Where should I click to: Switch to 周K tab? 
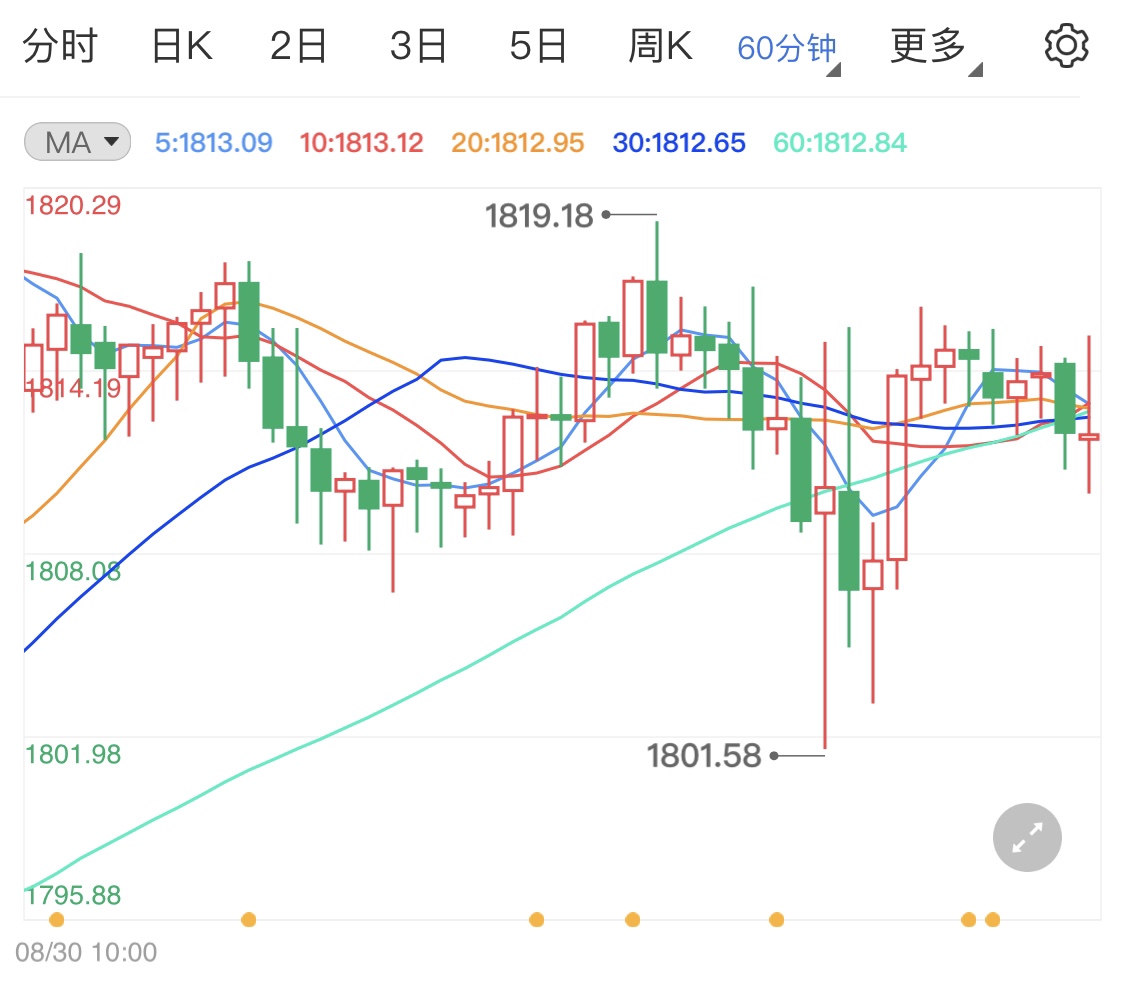660,47
